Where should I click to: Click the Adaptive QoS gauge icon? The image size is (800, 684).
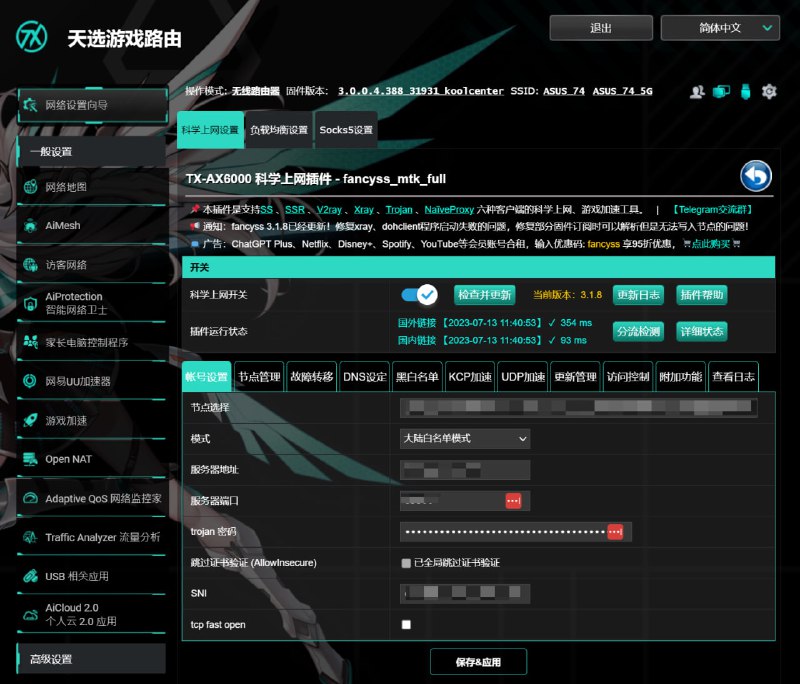click(x=31, y=498)
